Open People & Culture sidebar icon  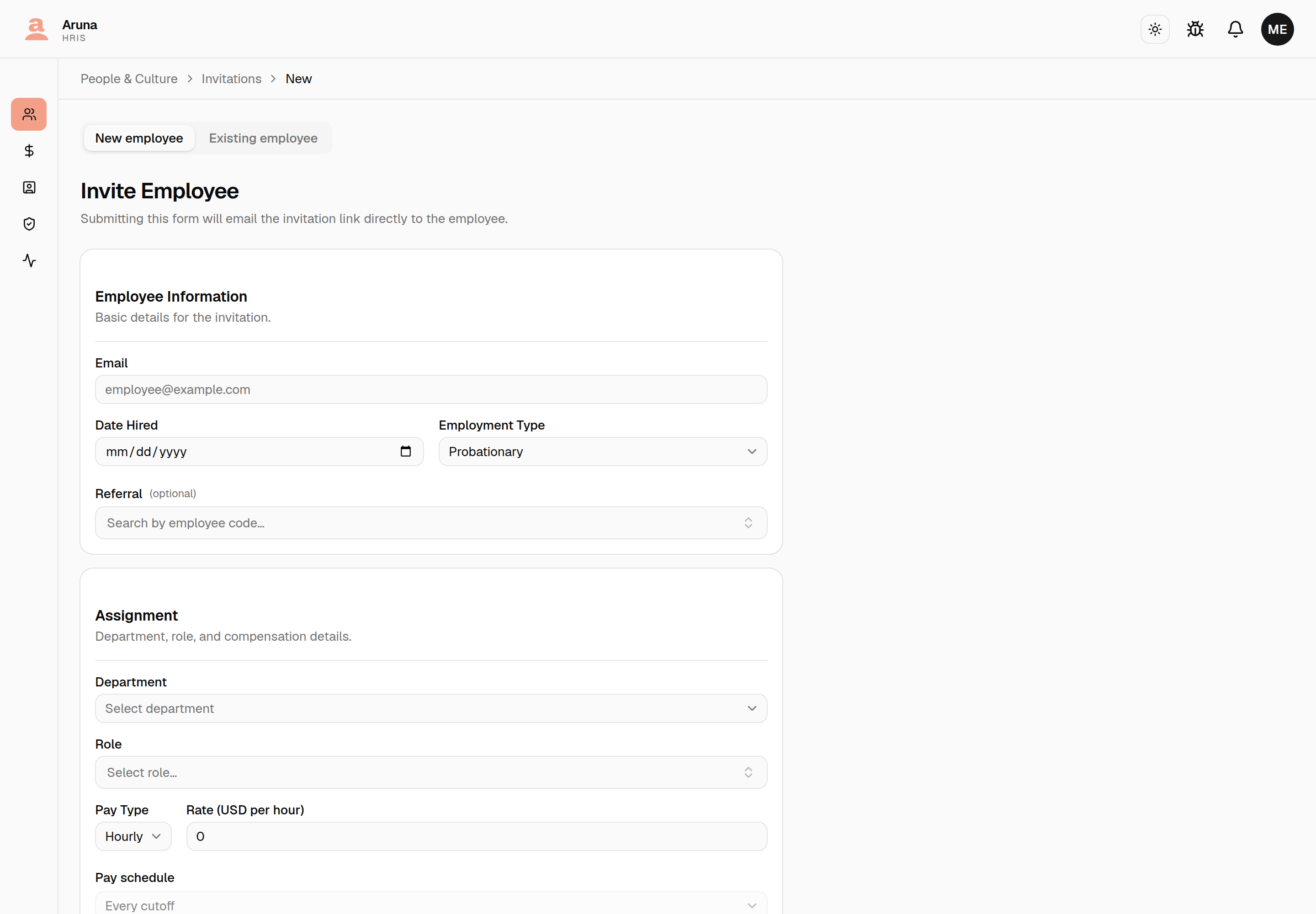tap(29, 115)
